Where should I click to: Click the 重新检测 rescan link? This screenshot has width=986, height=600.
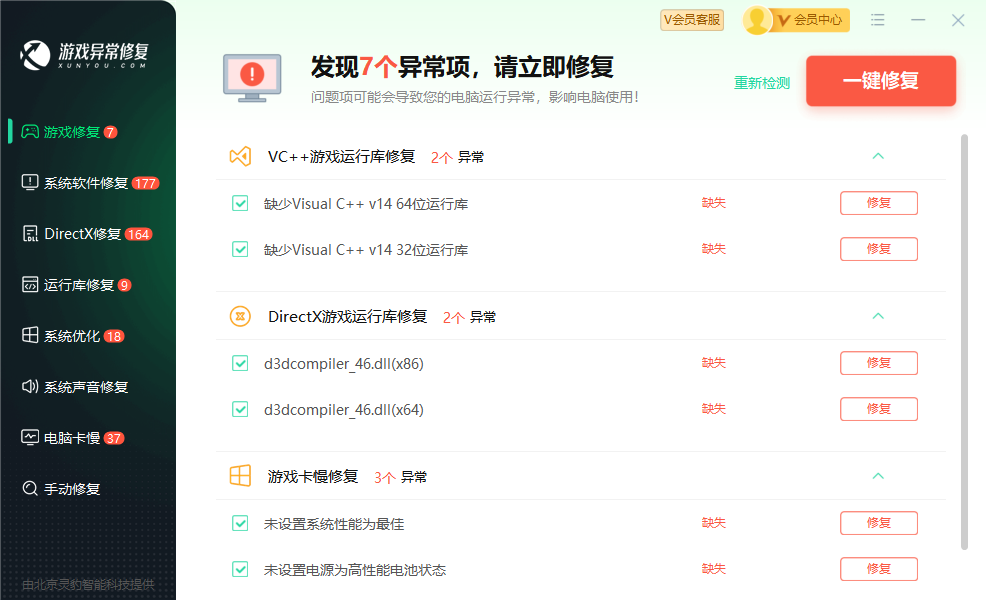[x=762, y=83]
